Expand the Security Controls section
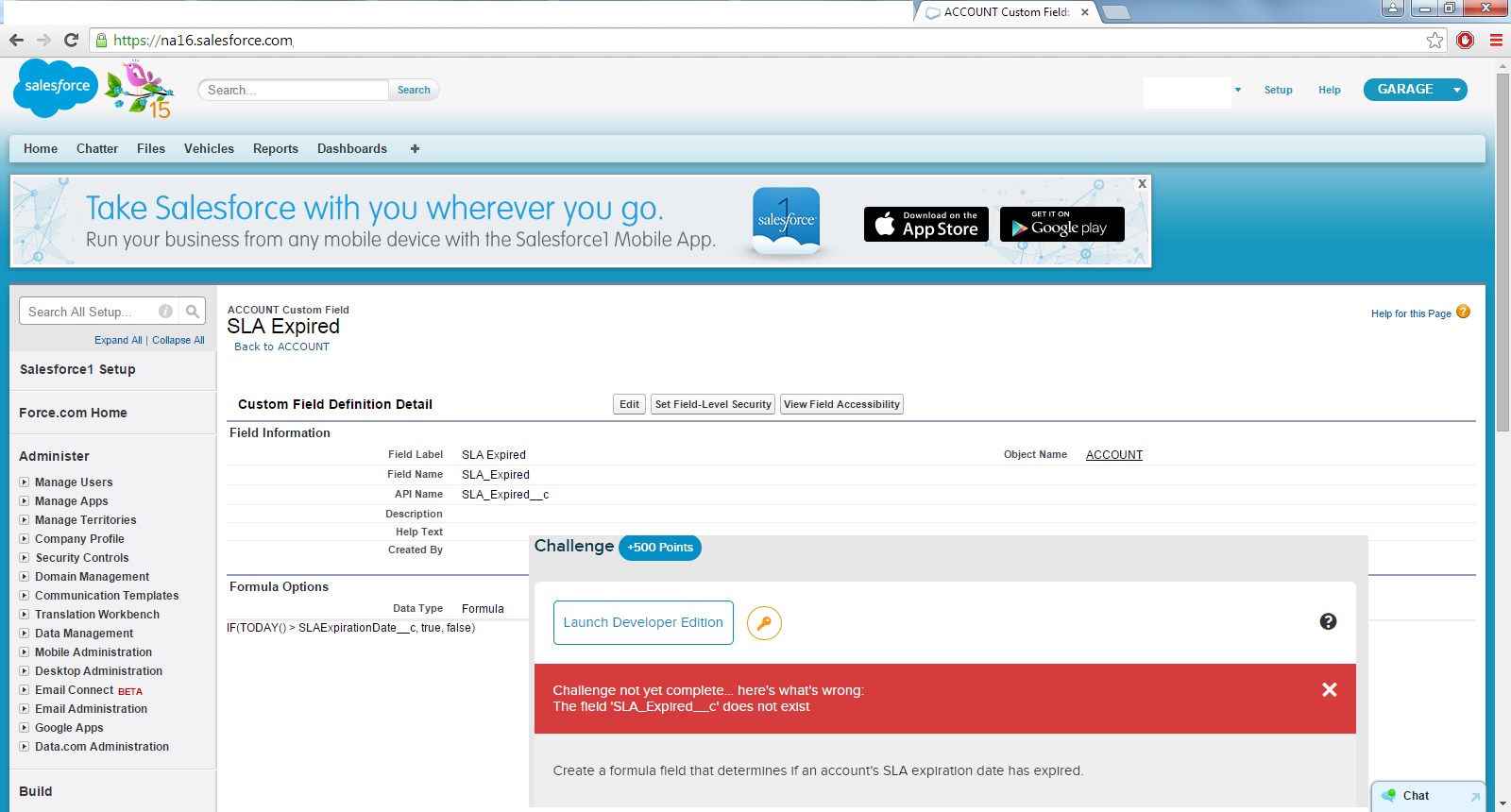 tap(25, 557)
